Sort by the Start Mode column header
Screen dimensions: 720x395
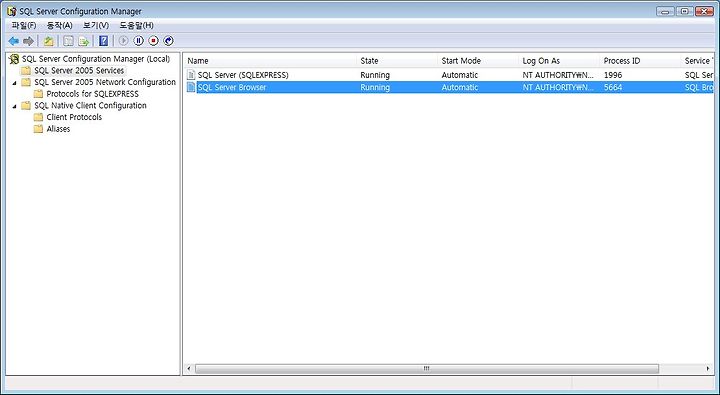point(478,61)
